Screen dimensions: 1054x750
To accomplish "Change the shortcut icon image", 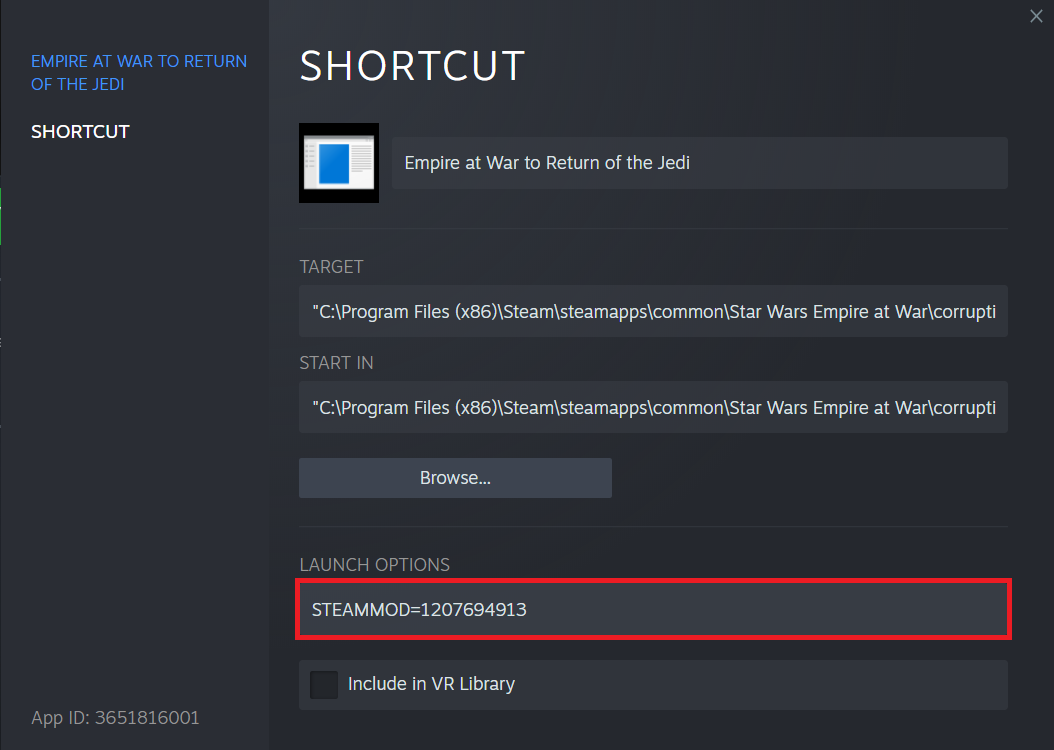I will [x=339, y=163].
